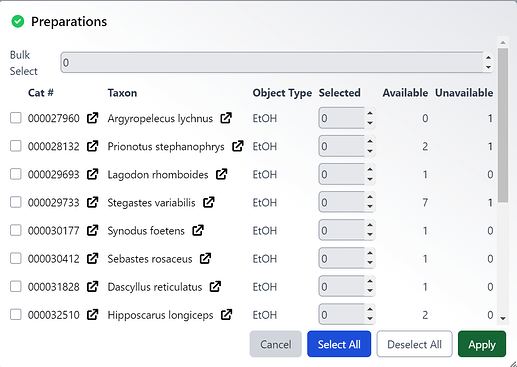Decrement Selected count for Dascyllus reticulatus
Viewport: 517px width, 367px height.
pos(370,291)
